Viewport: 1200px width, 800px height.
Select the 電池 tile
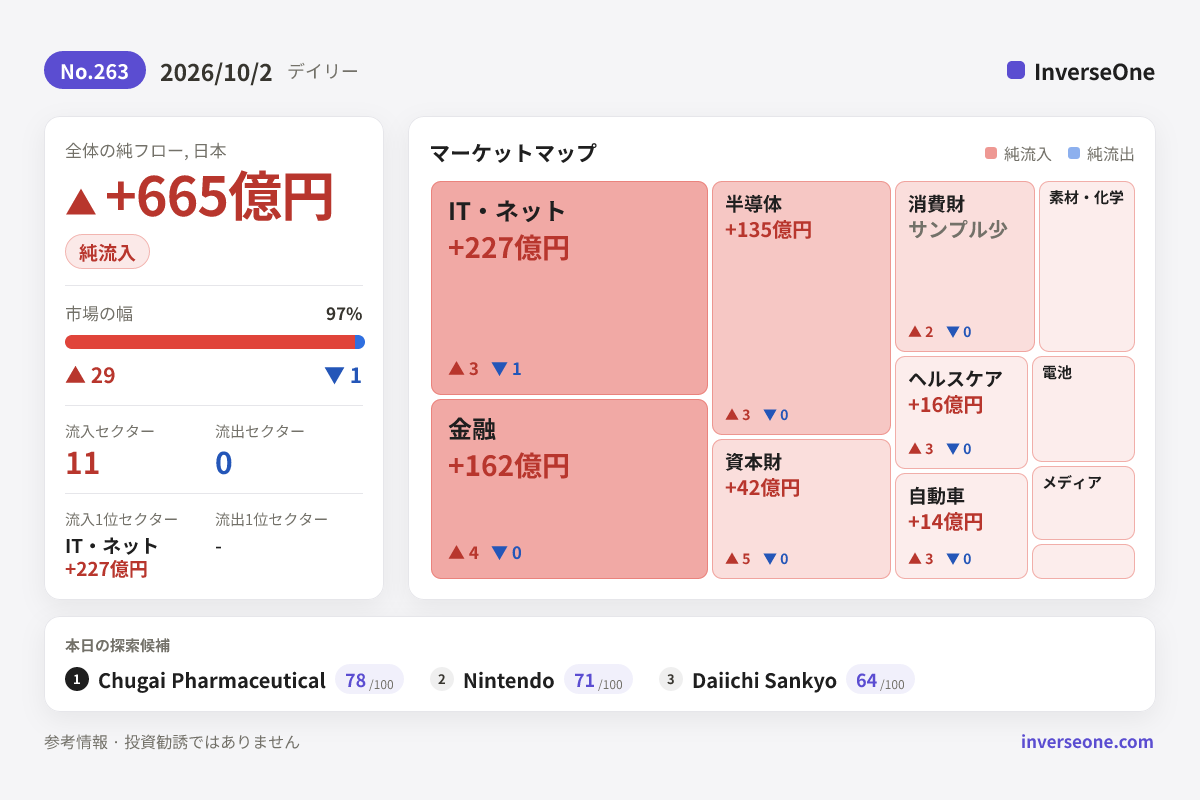(x=1083, y=409)
